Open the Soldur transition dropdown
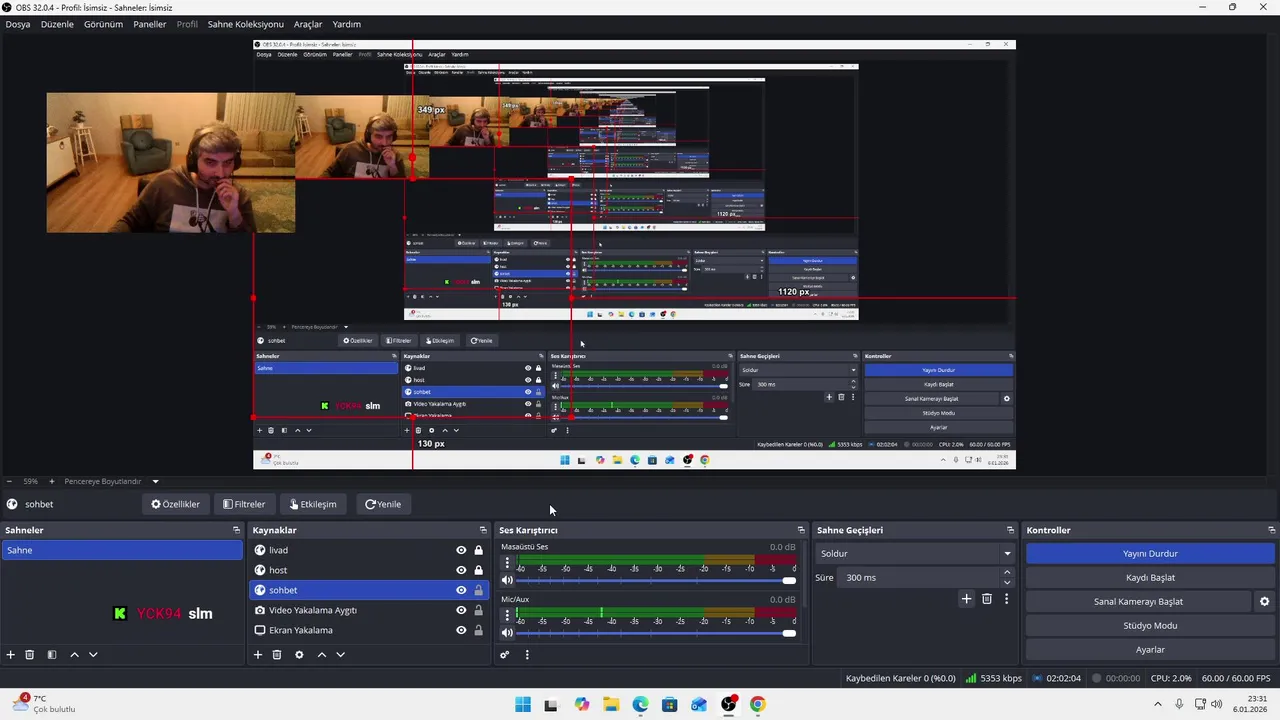The width and height of the screenshot is (1280, 720). click(x=914, y=553)
